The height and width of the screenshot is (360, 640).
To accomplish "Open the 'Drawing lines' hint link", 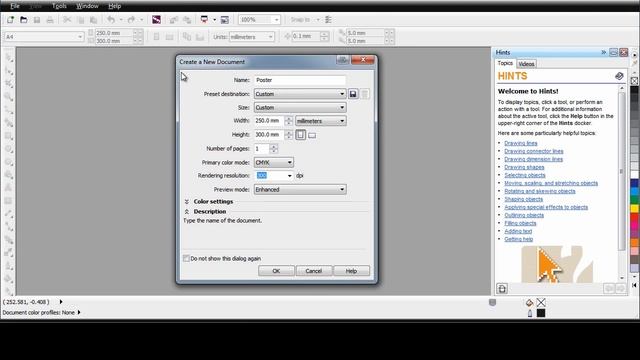I will (521, 143).
